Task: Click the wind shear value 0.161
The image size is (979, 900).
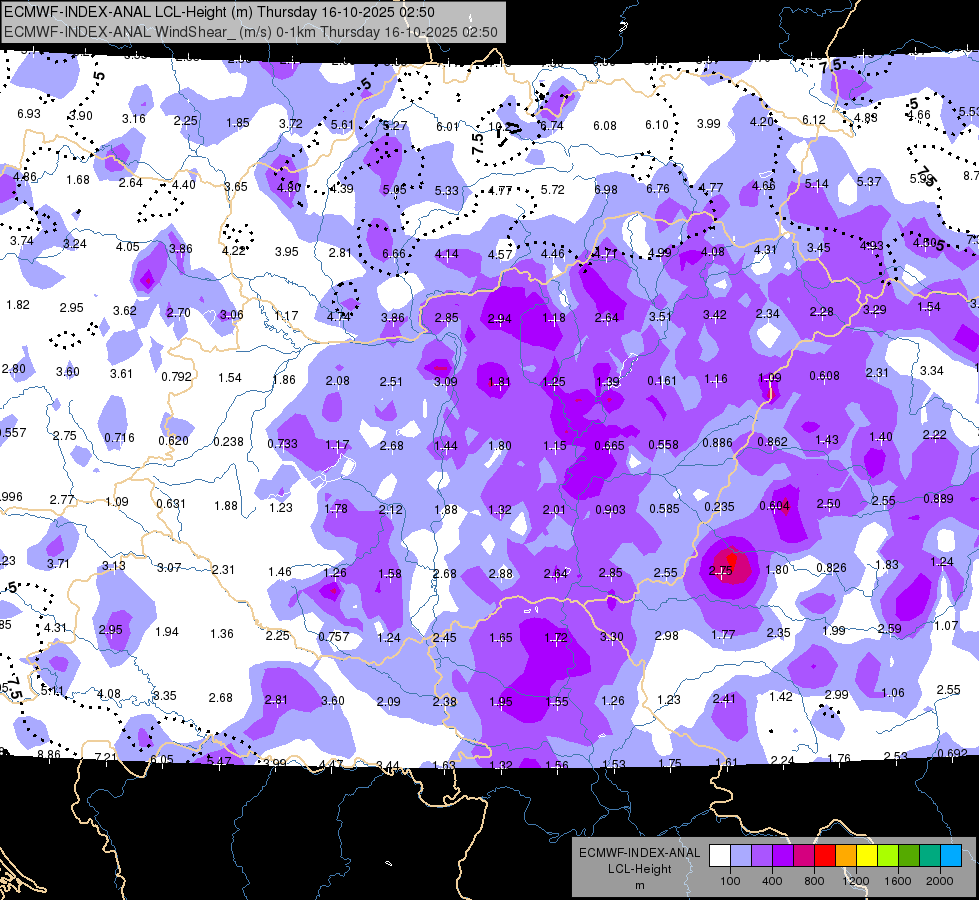Action: click(662, 380)
